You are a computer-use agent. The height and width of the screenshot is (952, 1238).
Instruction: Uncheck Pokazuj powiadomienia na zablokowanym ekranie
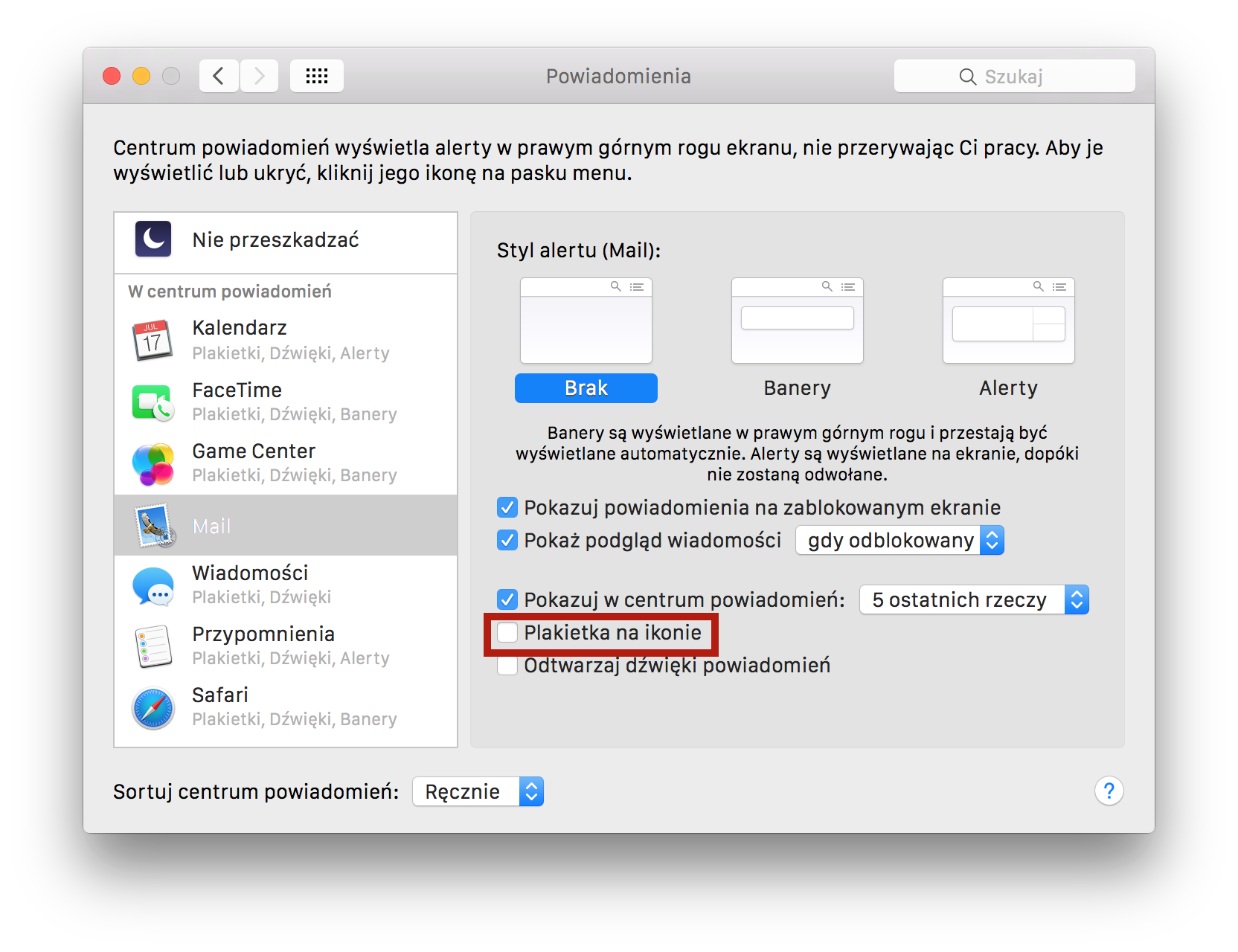(507, 508)
